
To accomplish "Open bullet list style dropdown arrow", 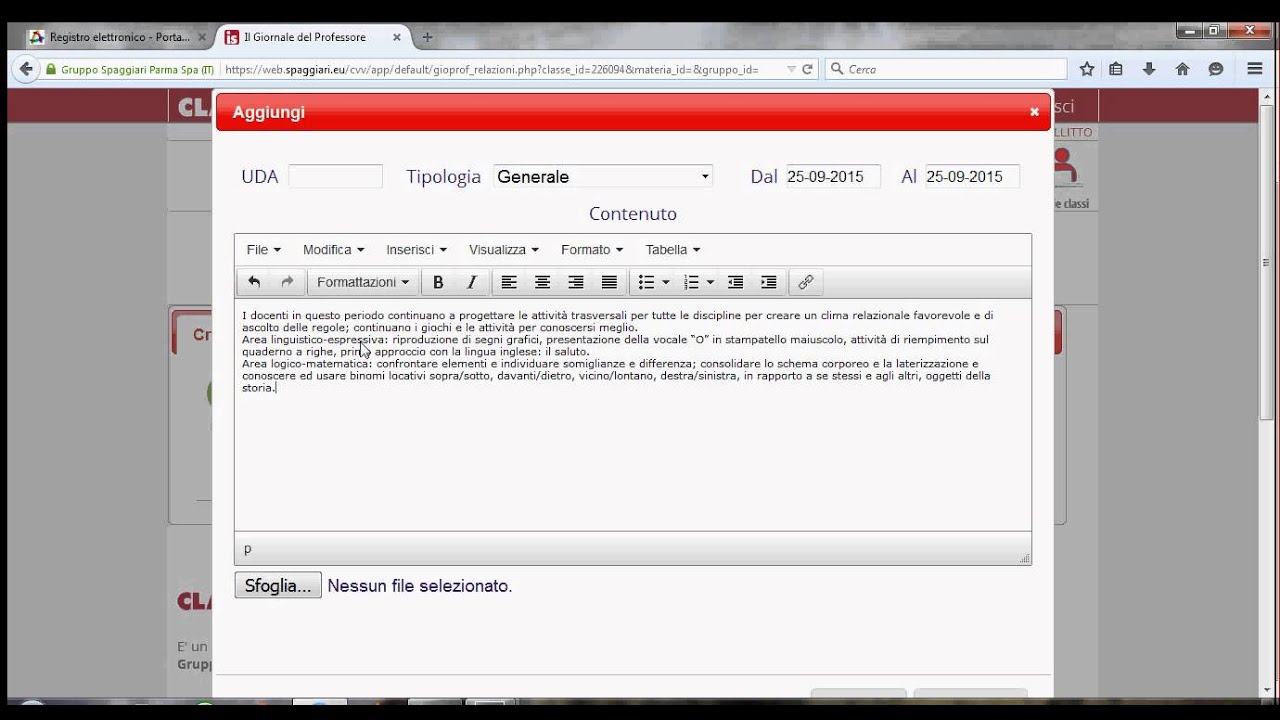I will (666, 282).
